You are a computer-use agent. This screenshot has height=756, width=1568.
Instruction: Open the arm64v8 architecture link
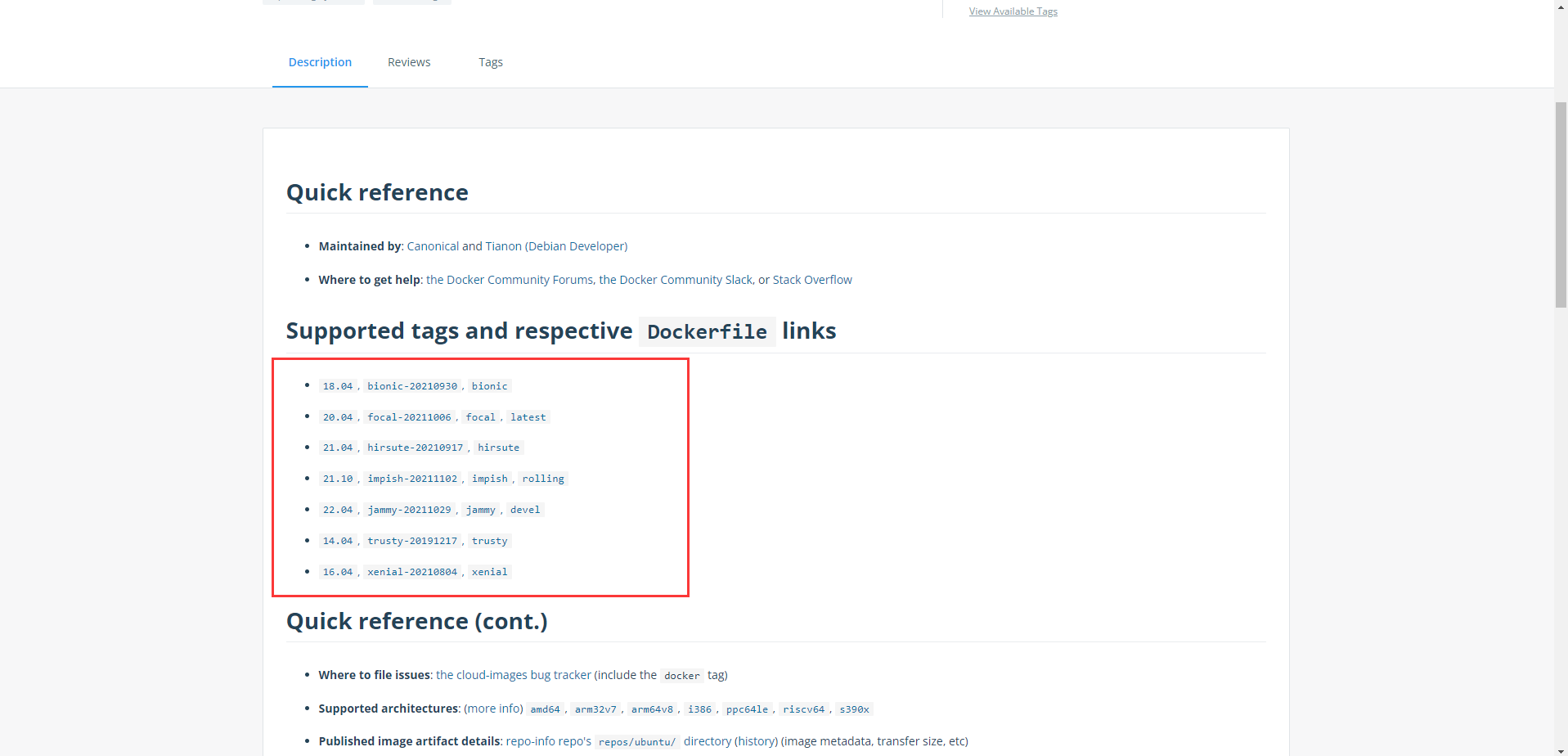[653, 709]
